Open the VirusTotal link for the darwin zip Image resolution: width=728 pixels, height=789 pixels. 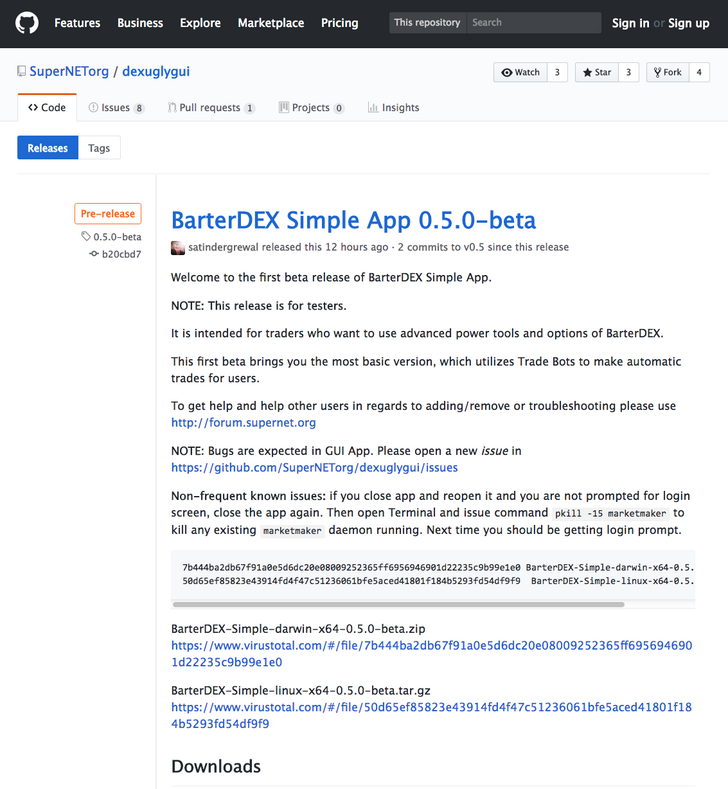(x=432, y=654)
